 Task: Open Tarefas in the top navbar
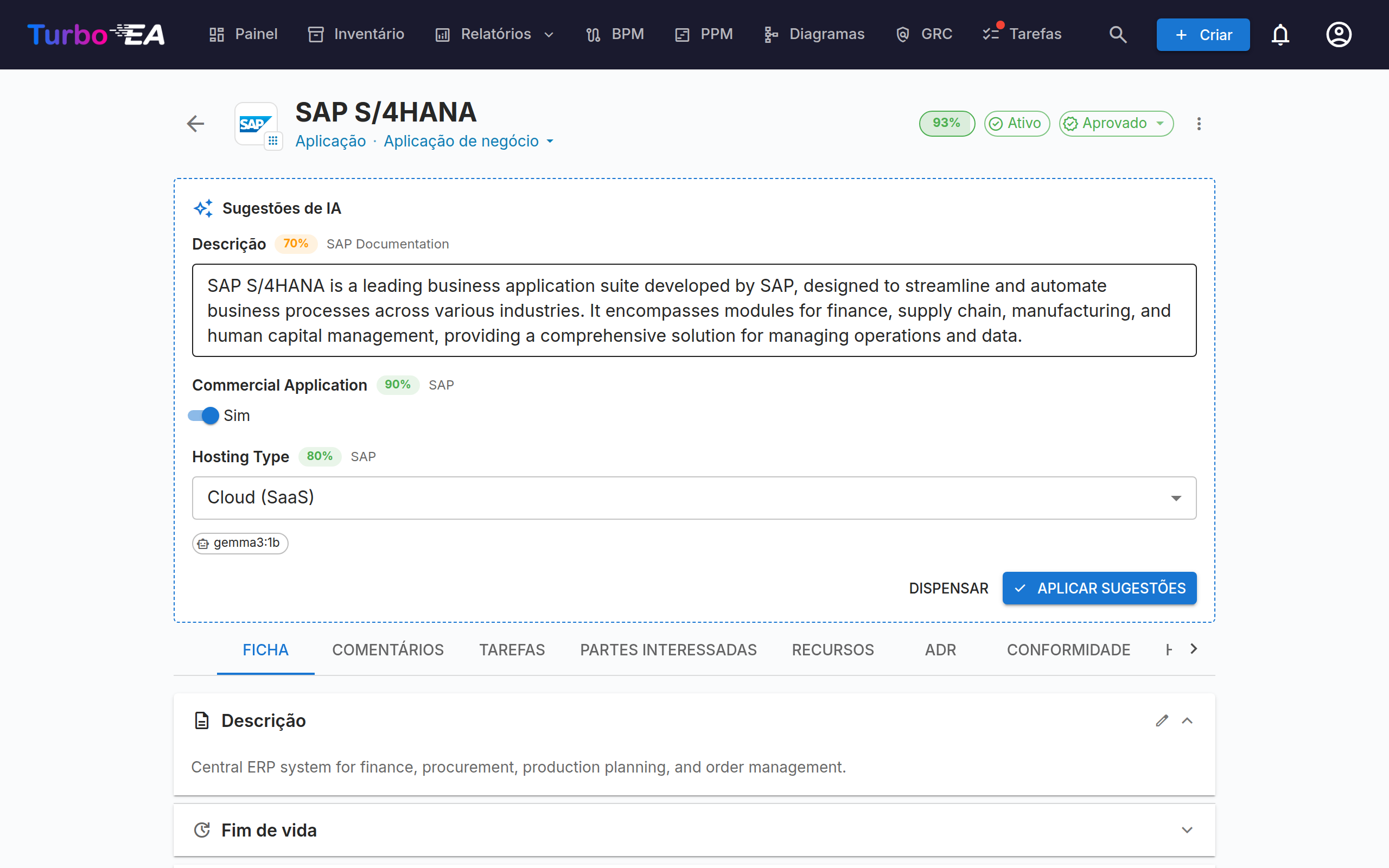pyautogui.click(x=1022, y=34)
